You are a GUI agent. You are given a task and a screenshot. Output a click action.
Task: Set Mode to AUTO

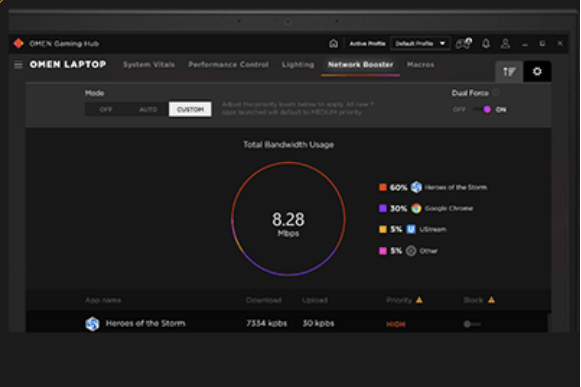coord(148,109)
